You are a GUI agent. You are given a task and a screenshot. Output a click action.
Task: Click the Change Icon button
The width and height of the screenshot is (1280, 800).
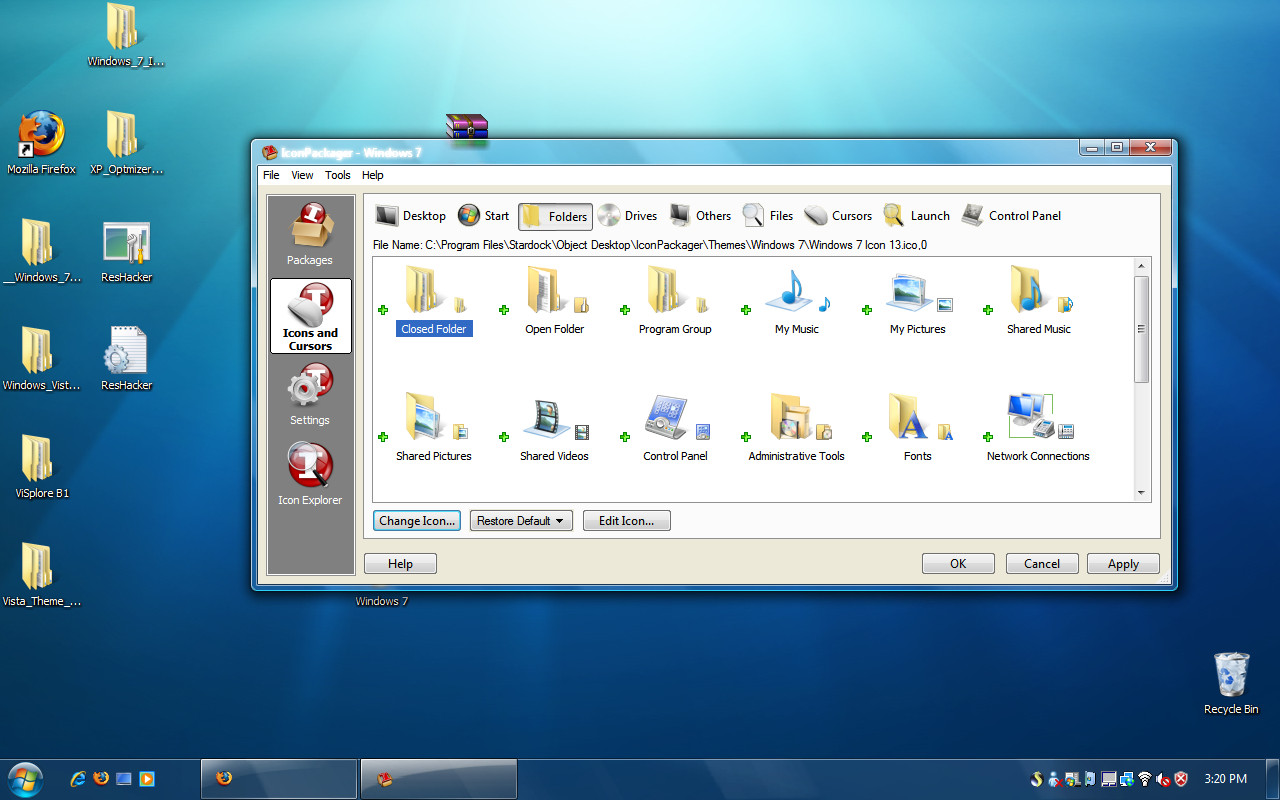(x=417, y=521)
